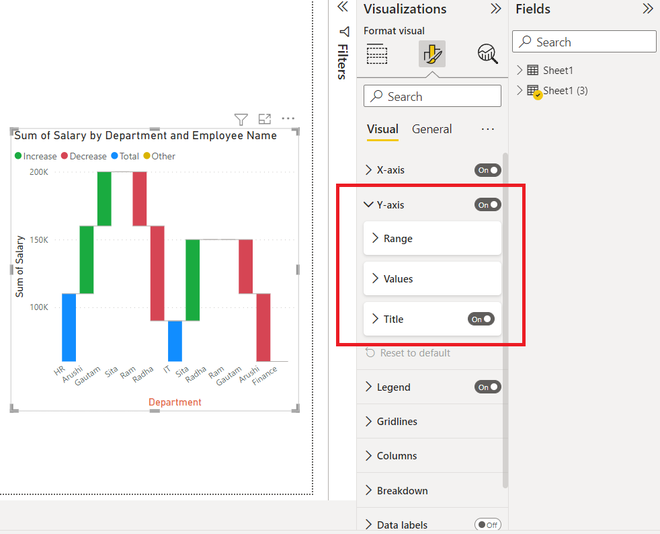
Task: Select the Format visual paintbrush icon
Action: click(432, 54)
